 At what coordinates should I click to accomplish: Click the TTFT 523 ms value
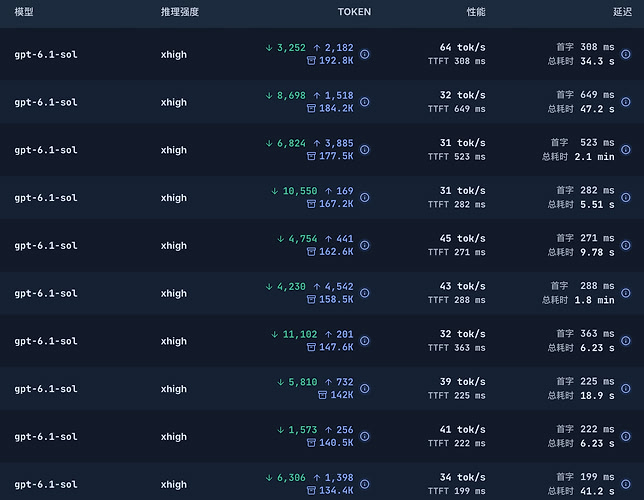pos(457,157)
